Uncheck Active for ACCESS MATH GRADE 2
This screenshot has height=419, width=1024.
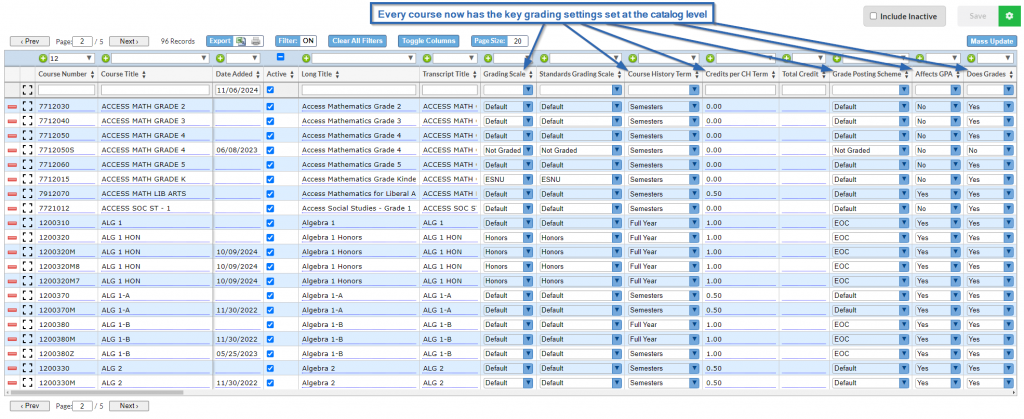pos(270,106)
